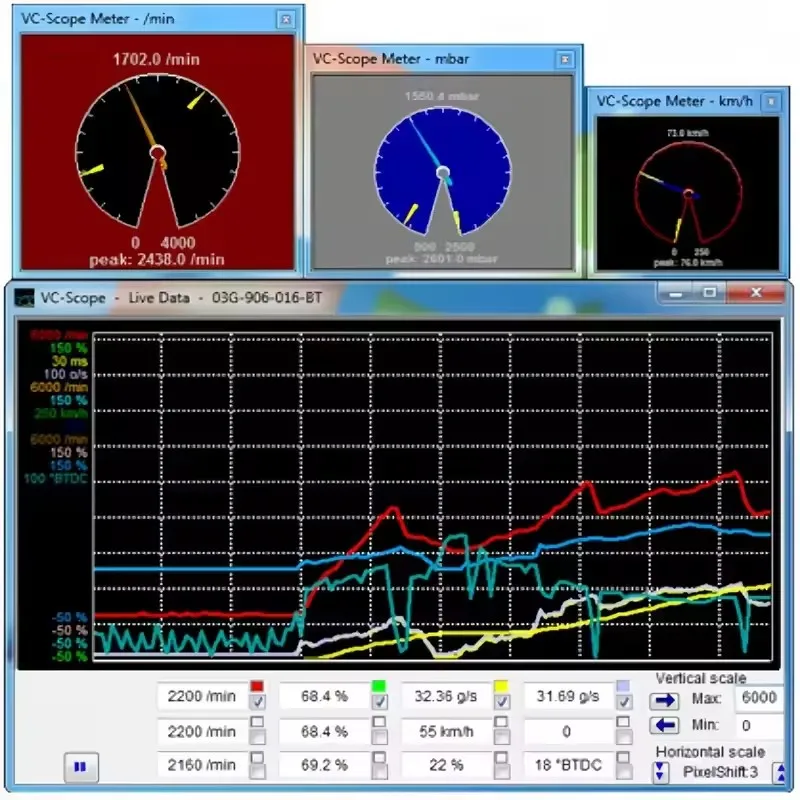Pick the yellow channel color swatch
The image size is (800, 800).
click(x=501, y=686)
